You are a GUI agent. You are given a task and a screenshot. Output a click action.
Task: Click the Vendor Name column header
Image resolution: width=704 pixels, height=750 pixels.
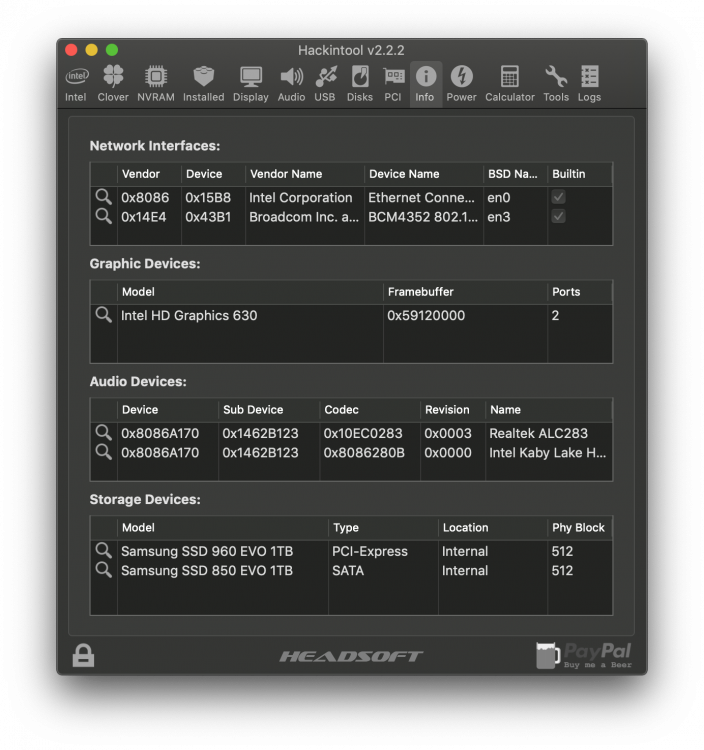(x=305, y=174)
